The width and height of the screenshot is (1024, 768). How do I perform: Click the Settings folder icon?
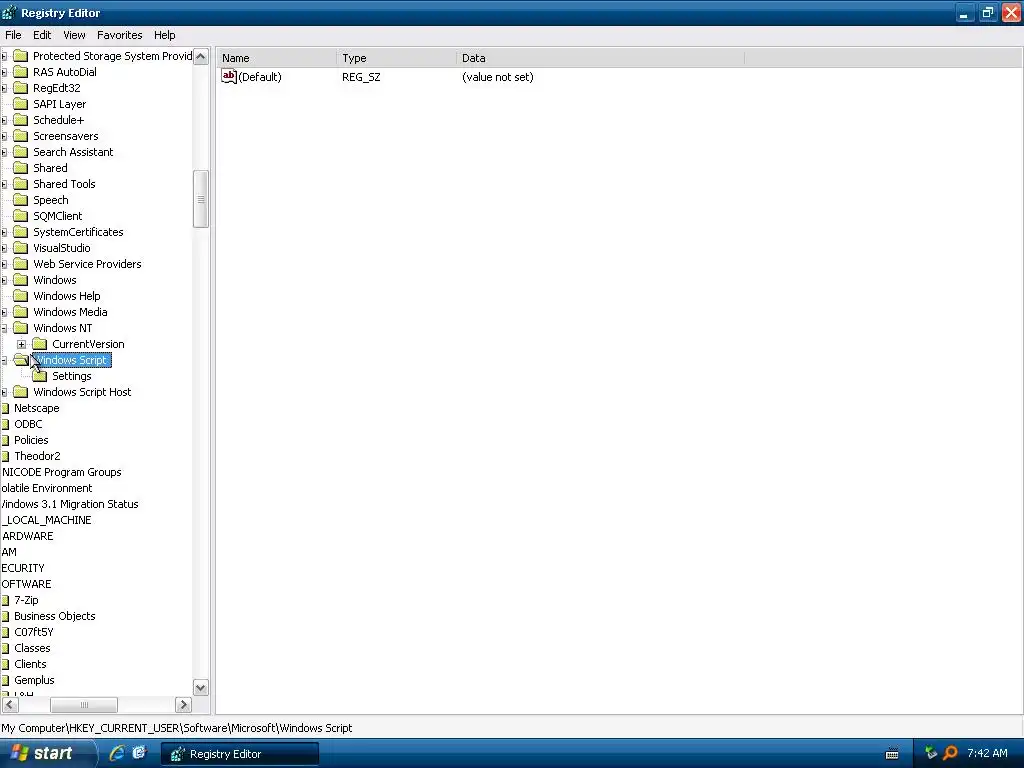pos(40,376)
